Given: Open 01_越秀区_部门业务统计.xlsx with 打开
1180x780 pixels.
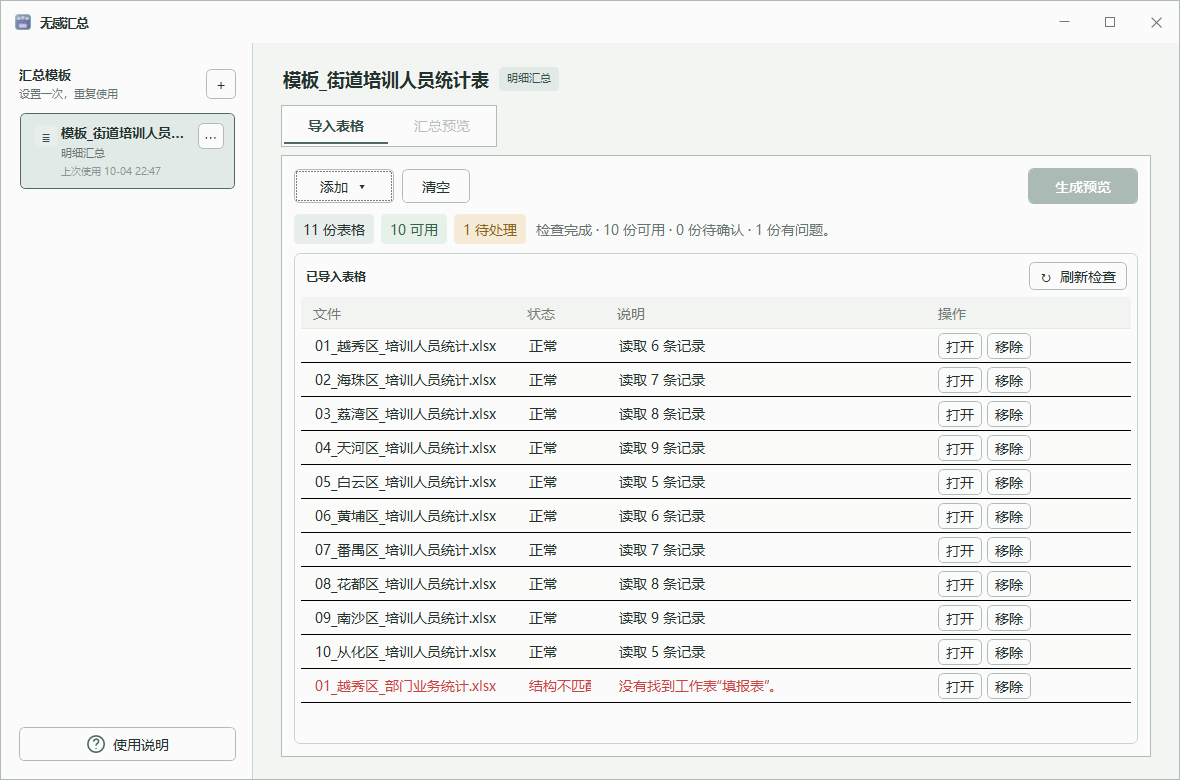Looking at the screenshot, I should click(x=960, y=686).
